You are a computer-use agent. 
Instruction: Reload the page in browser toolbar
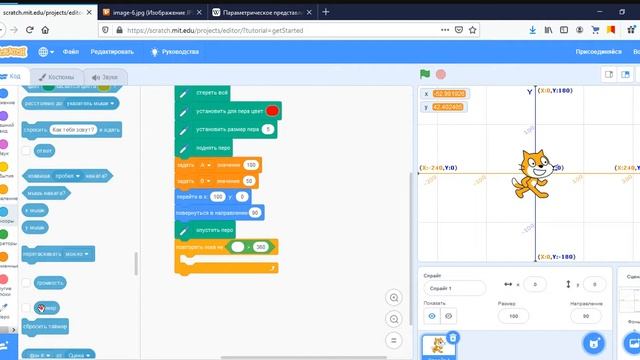pos(29,30)
